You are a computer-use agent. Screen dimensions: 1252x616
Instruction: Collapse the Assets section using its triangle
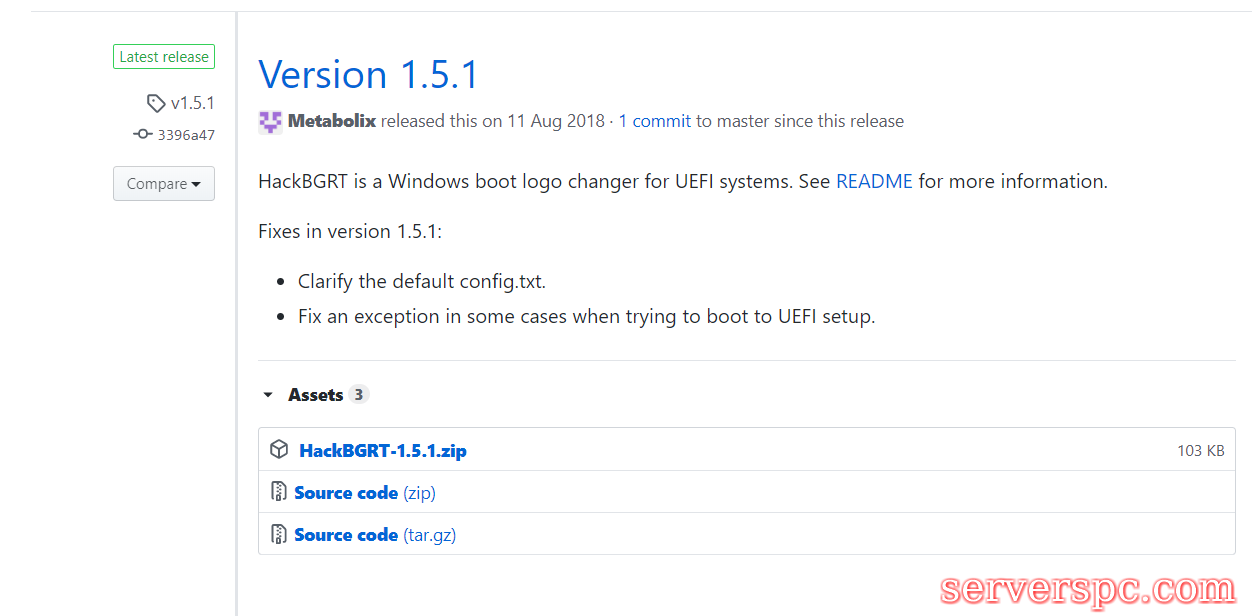[x=268, y=395]
